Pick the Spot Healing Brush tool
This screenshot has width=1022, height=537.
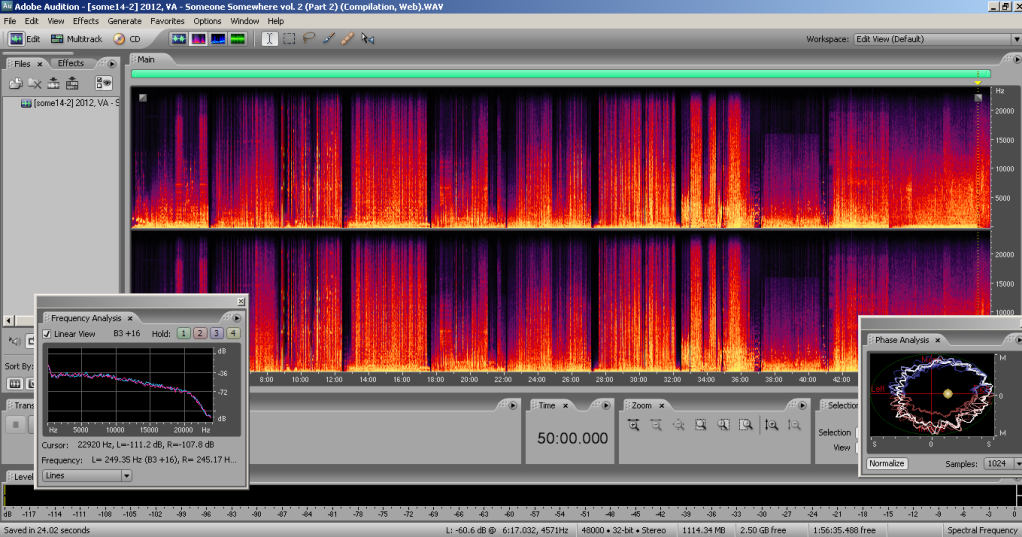(347, 39)
